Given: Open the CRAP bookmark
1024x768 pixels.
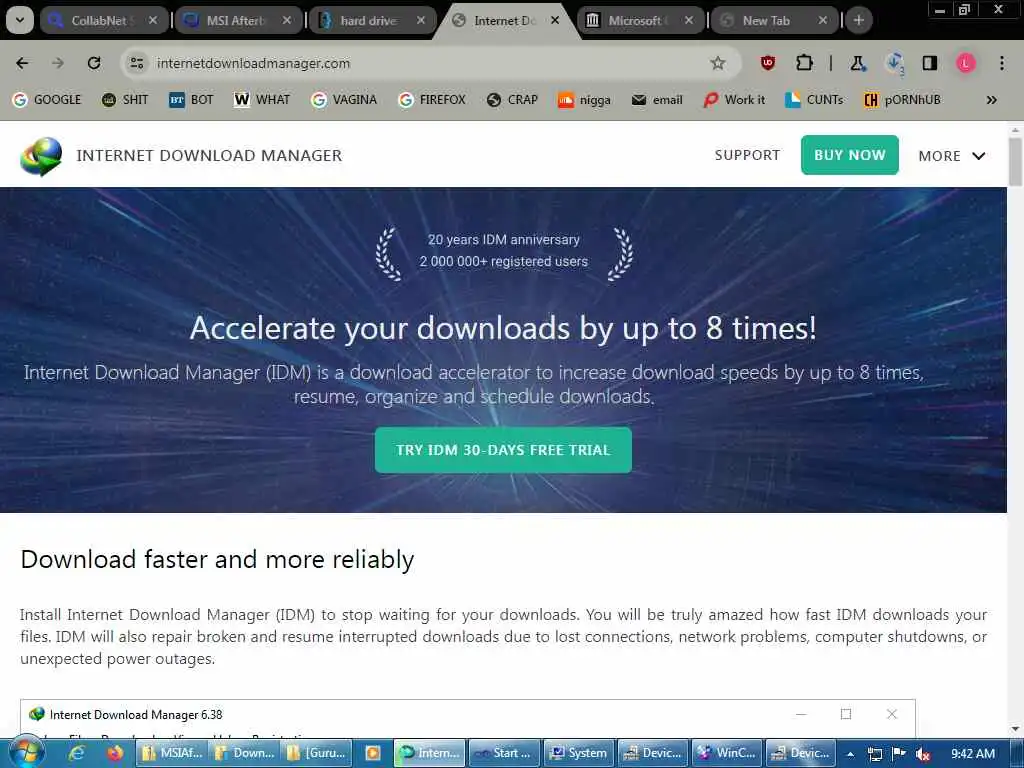Looking at the screenshot, I should click(x=513, y=100).
